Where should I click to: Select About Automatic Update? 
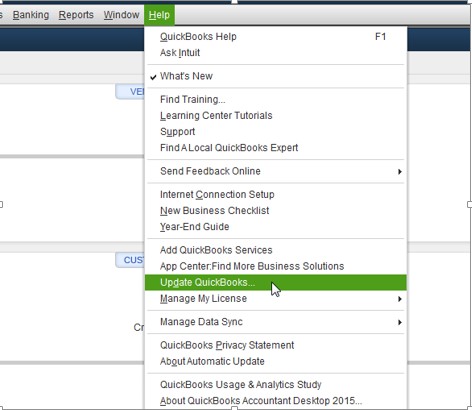(276, 361)
